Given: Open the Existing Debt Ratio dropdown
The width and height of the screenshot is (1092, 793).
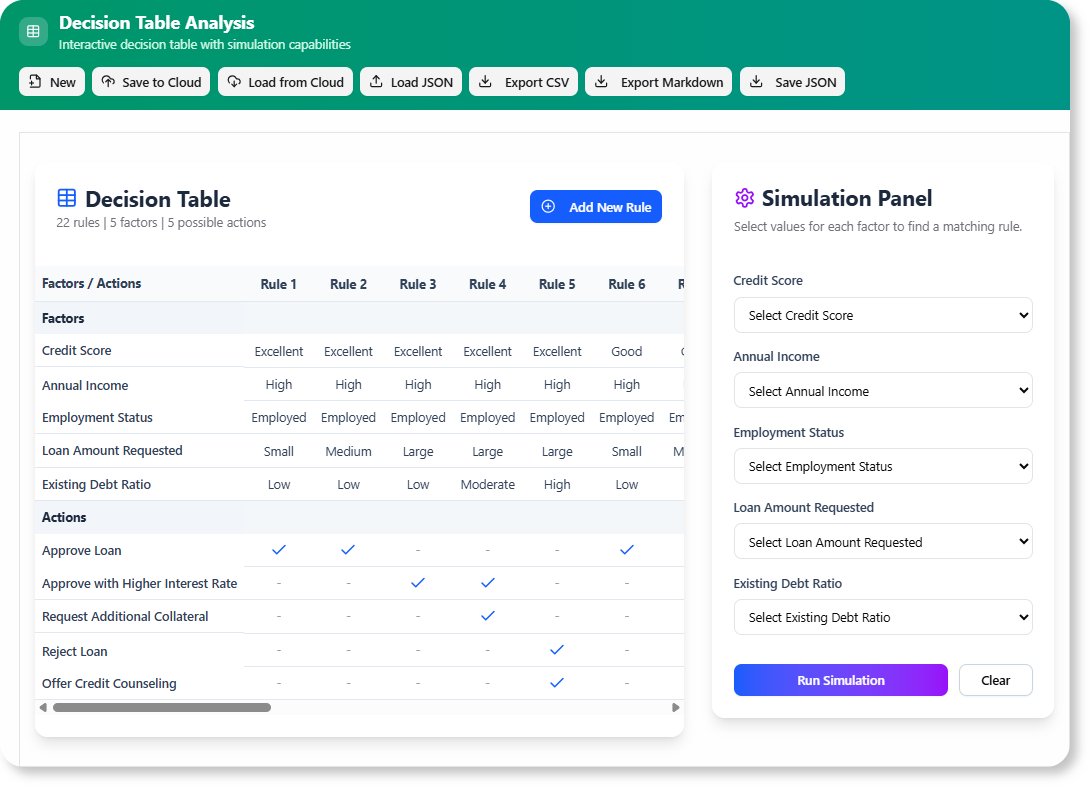Looking at the screenshot, I should [x=883, y=617].
